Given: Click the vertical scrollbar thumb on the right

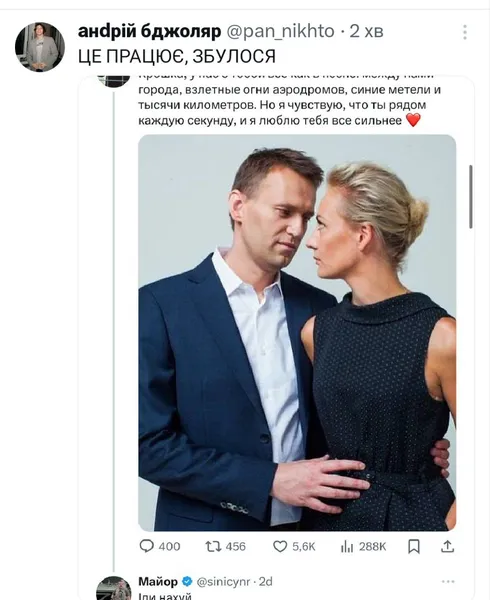Looking at the screenshot, I should 470,197.
